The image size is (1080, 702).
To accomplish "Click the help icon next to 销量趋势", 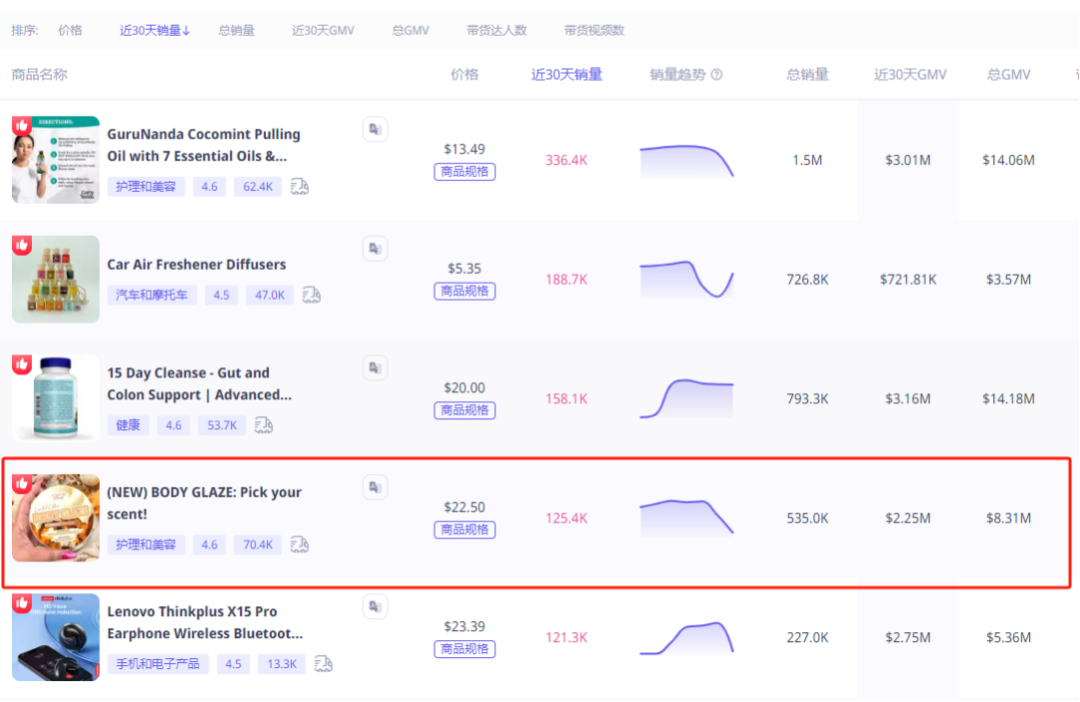I will [716, 75].
